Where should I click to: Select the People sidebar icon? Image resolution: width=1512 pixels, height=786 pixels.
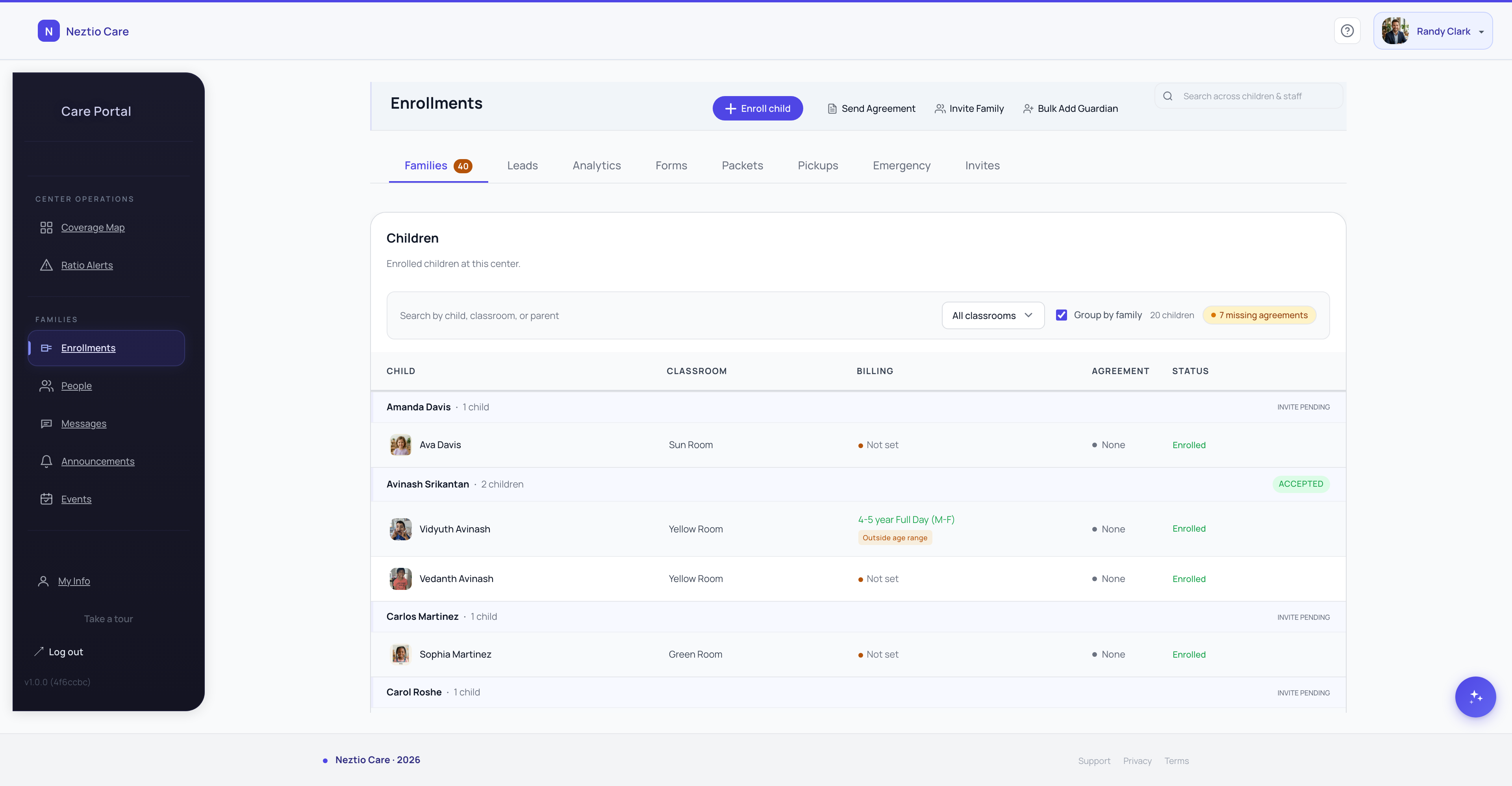click(x=46, y=386)
